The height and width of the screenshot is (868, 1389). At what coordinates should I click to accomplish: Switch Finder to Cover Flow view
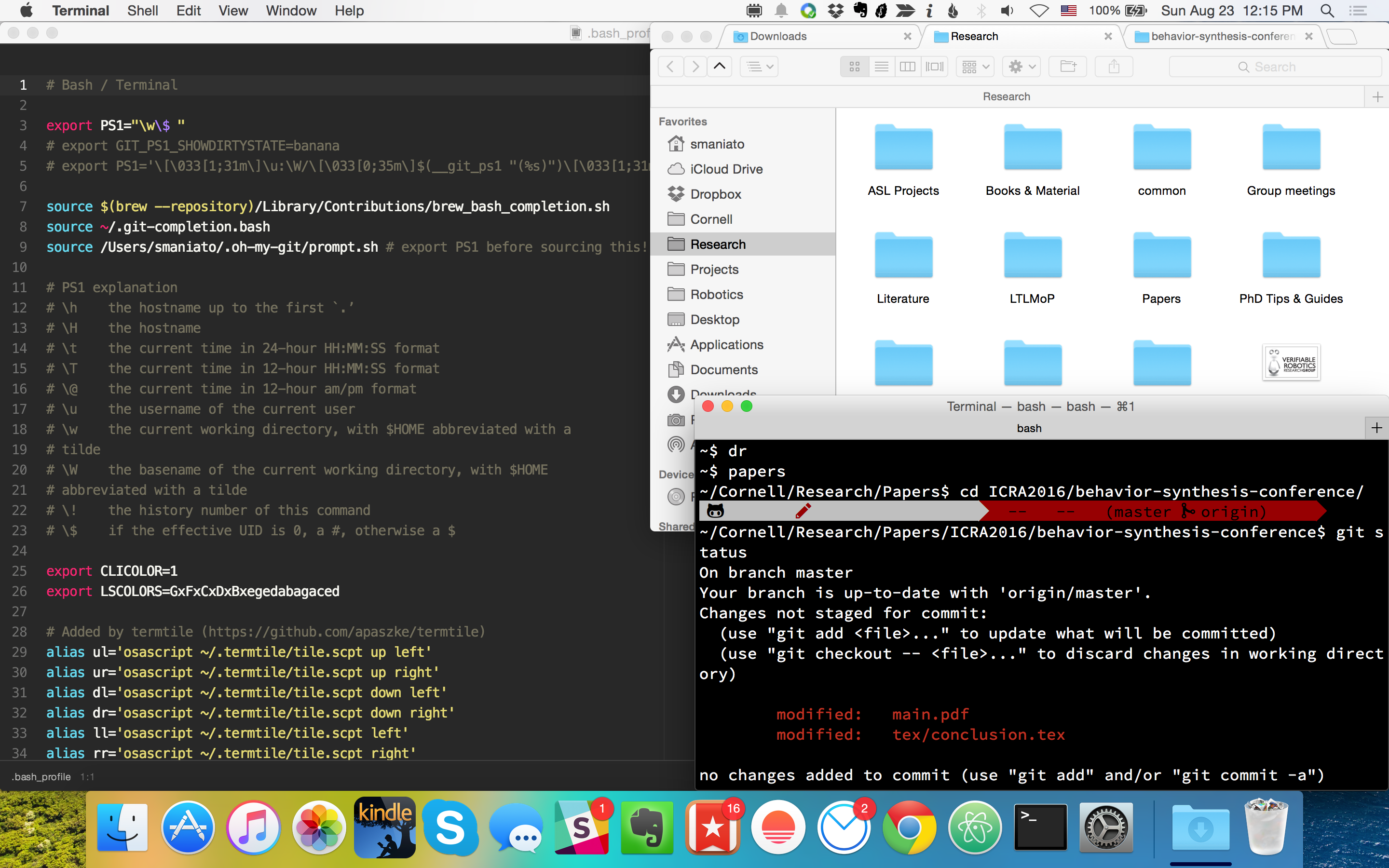coord(934,67)
